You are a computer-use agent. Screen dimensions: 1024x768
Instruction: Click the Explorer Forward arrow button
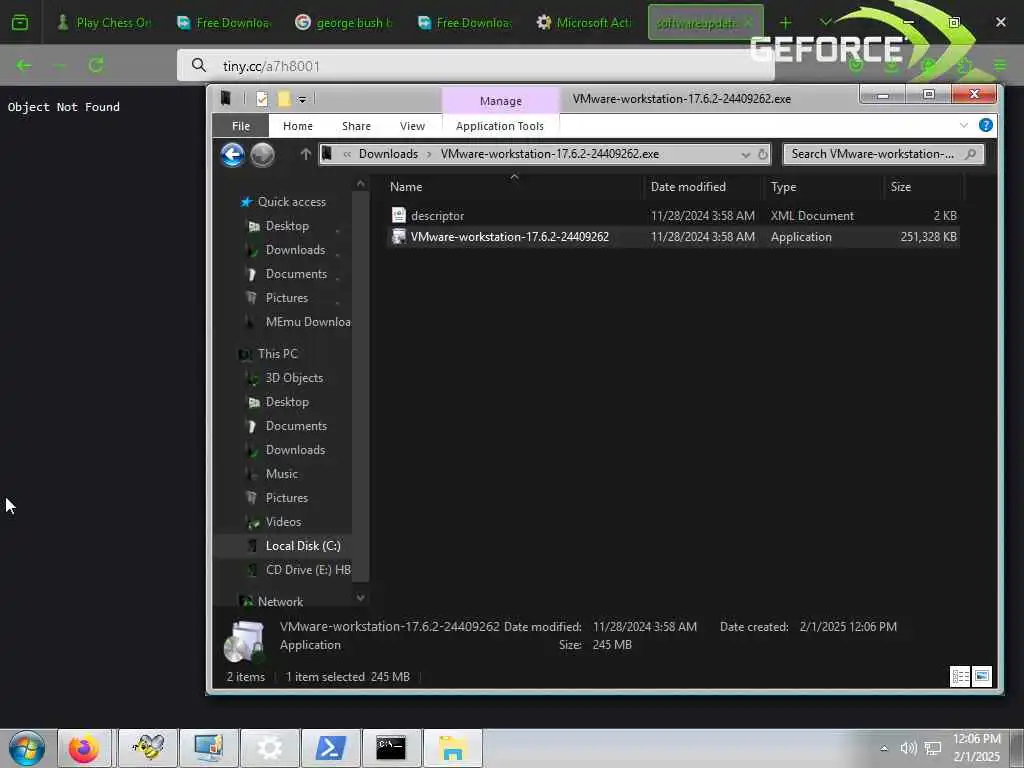pyautogui.click(x=263, y=155)
